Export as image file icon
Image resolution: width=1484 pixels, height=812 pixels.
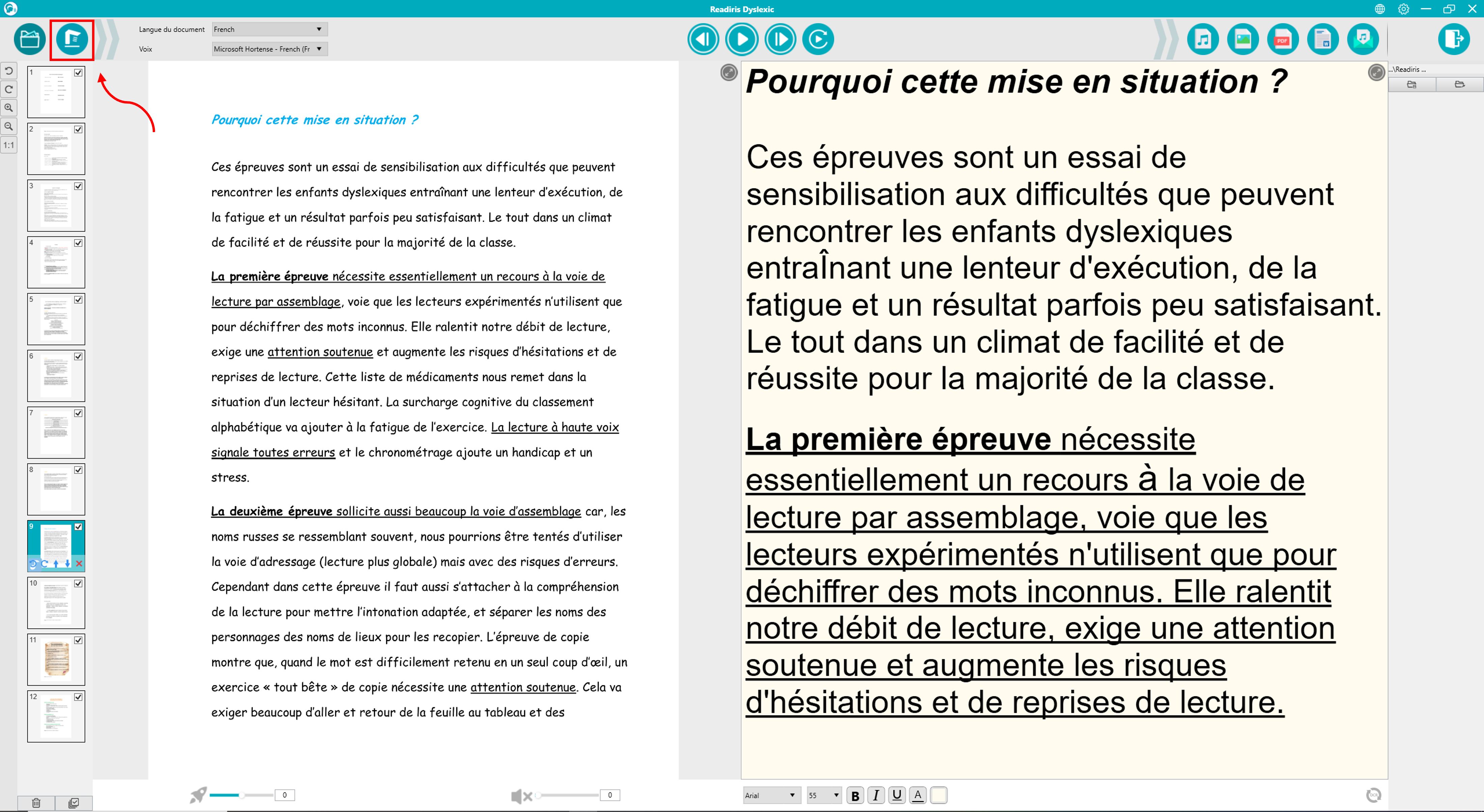(1243, 39)
